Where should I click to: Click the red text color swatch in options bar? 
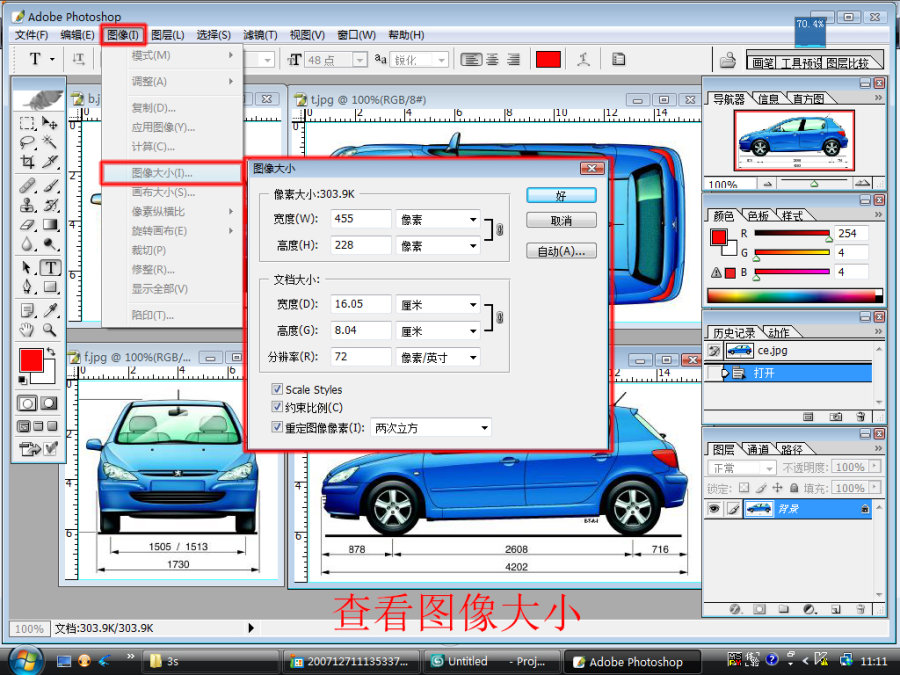(x=548, y=59)
